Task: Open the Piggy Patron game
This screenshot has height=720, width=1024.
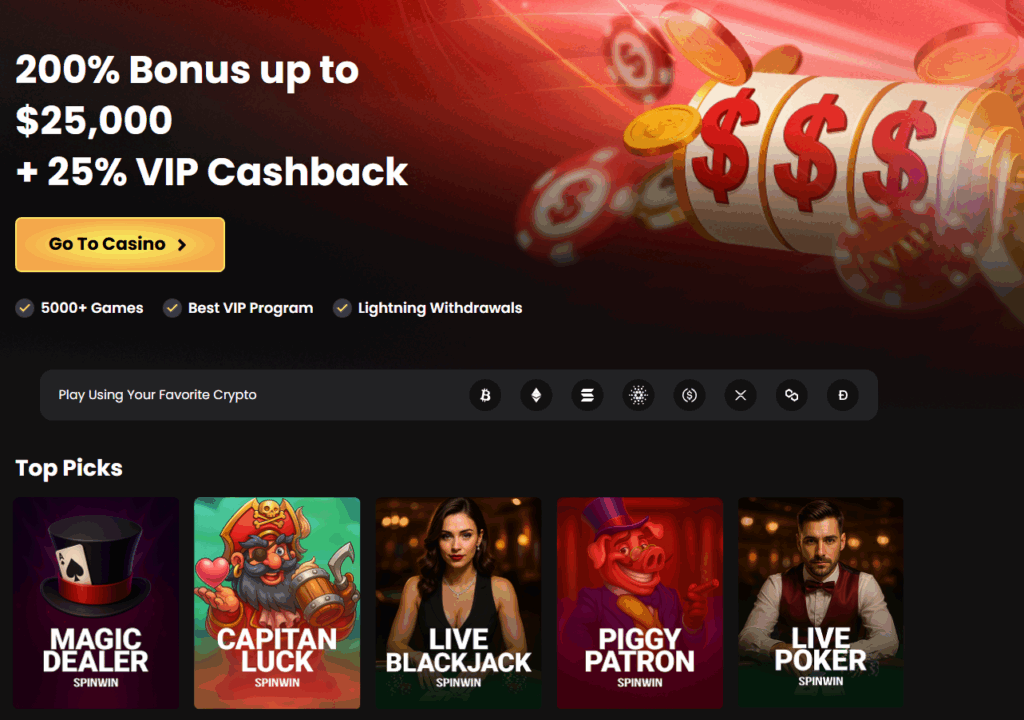Action: pyautogui.click(x=640, y=602)
